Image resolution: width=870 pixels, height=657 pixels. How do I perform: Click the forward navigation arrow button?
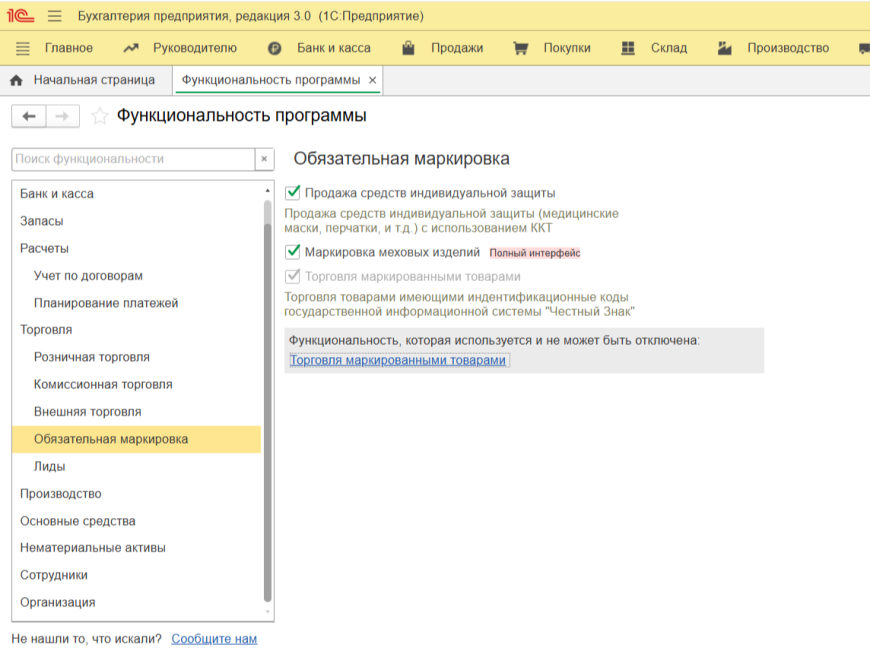coord(62,117)
